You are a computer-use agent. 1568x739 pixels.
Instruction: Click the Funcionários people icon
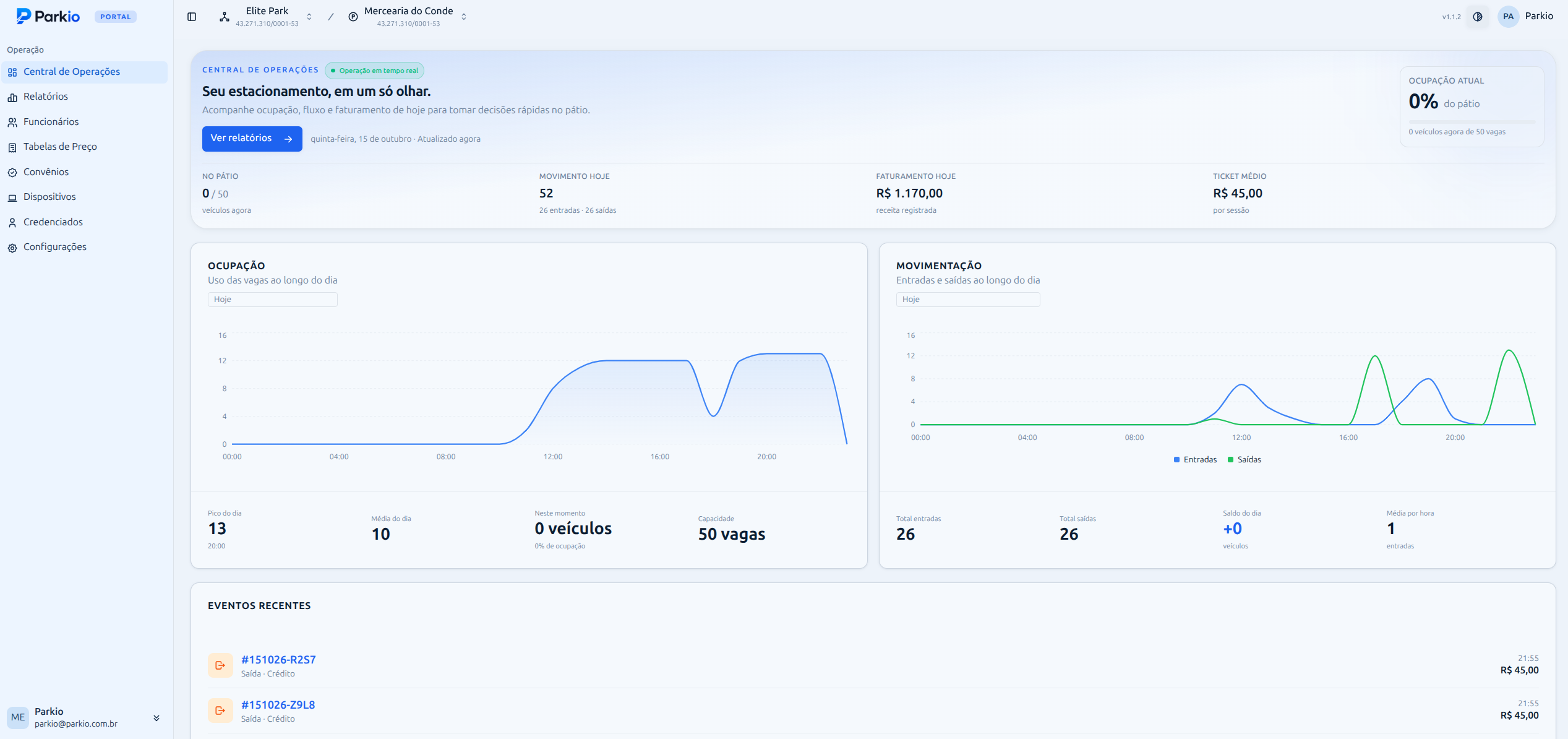pos(12,123)
